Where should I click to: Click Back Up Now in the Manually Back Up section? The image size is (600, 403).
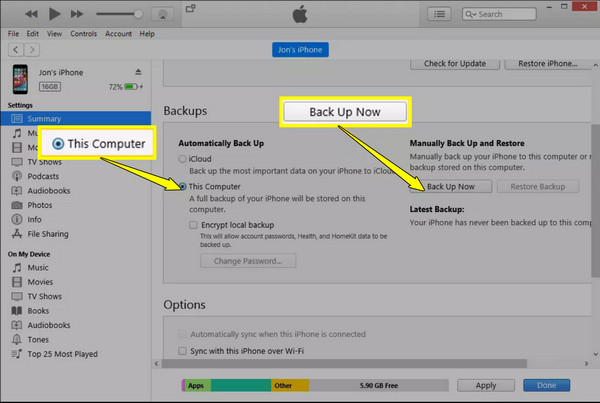pos(451,186)
